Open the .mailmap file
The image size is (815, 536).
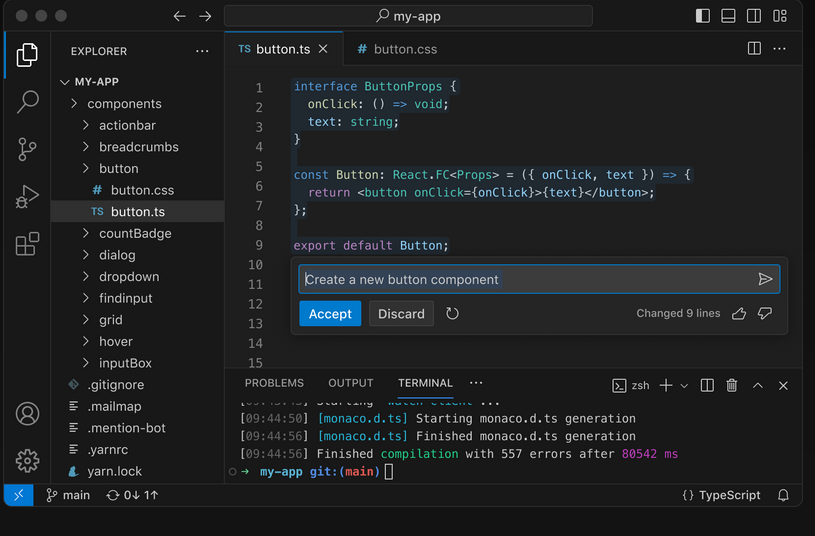tap(138, 406)
